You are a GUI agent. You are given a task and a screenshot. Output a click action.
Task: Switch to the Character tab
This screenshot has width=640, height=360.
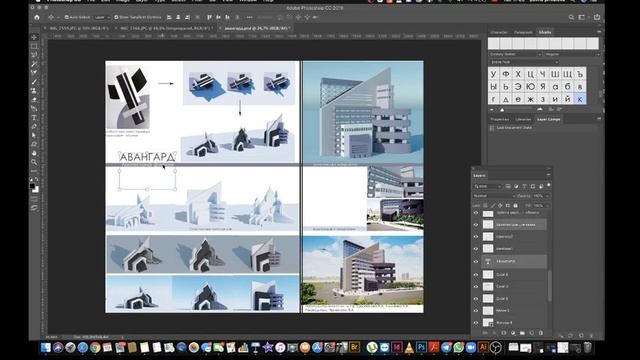499,32
